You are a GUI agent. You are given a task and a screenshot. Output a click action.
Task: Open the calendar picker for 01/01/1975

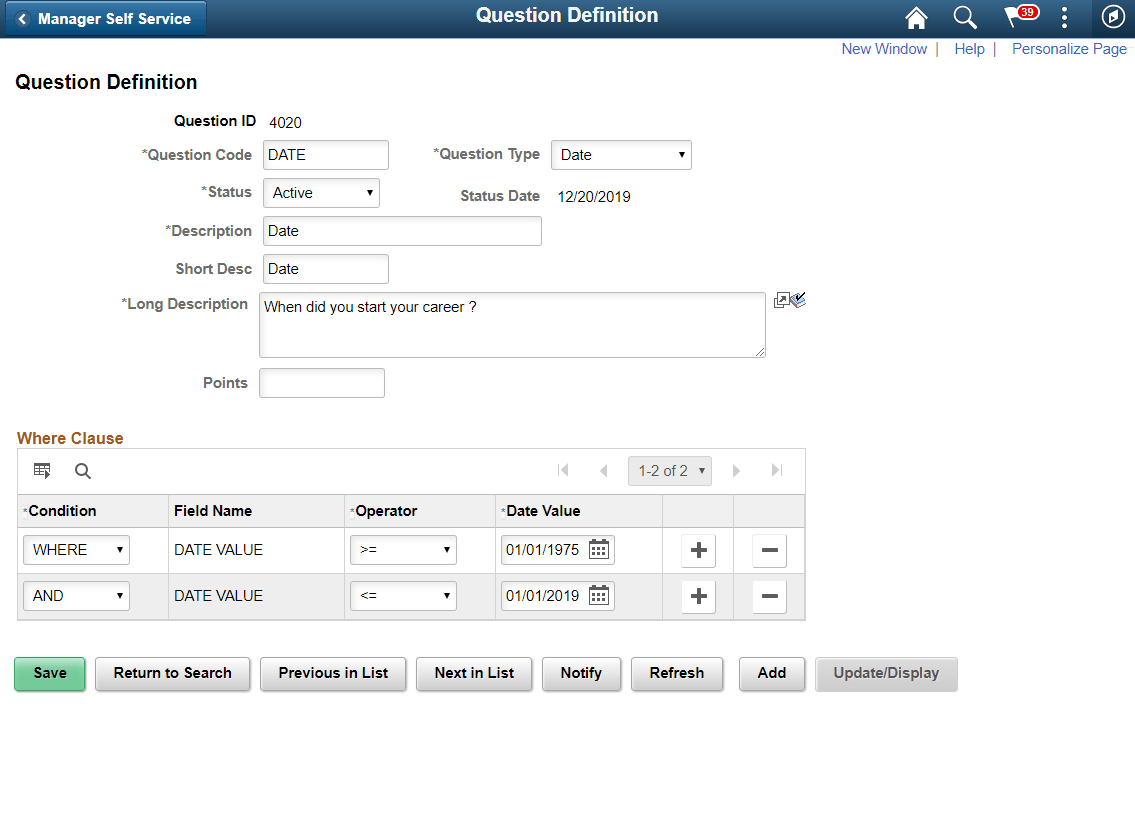coord(598,549)
